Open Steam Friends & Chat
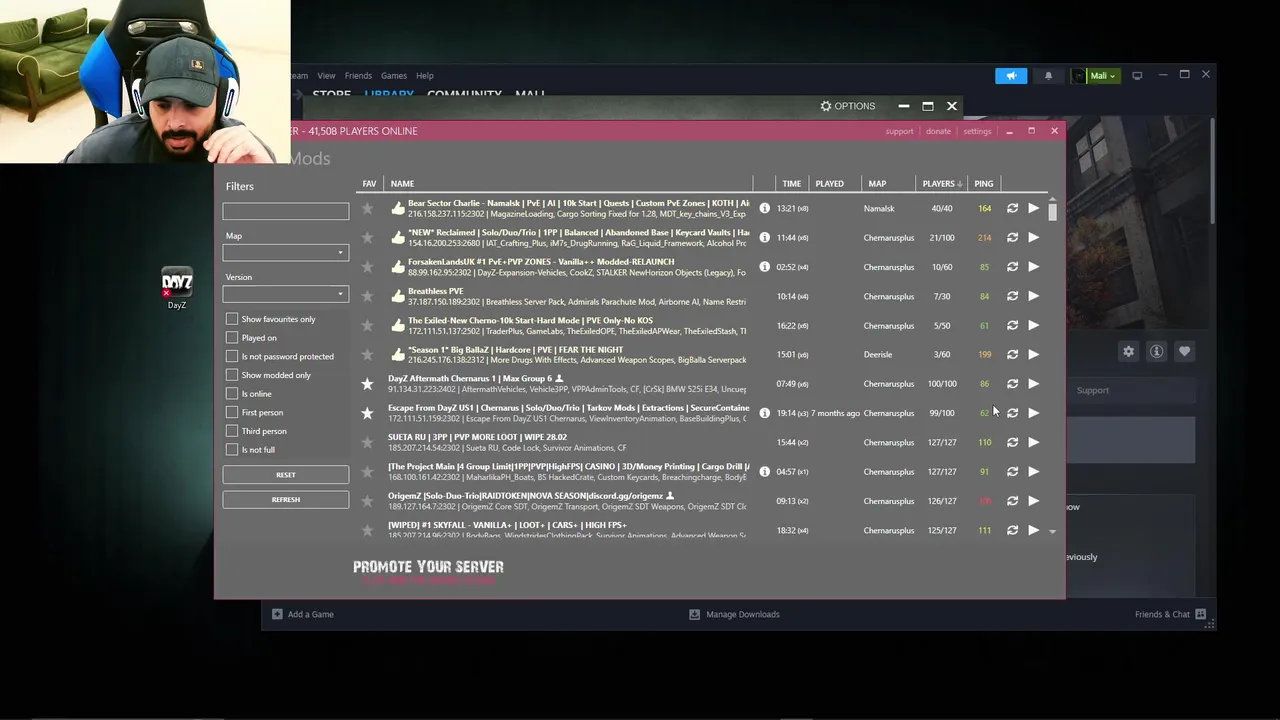 tap(1170, 614)
